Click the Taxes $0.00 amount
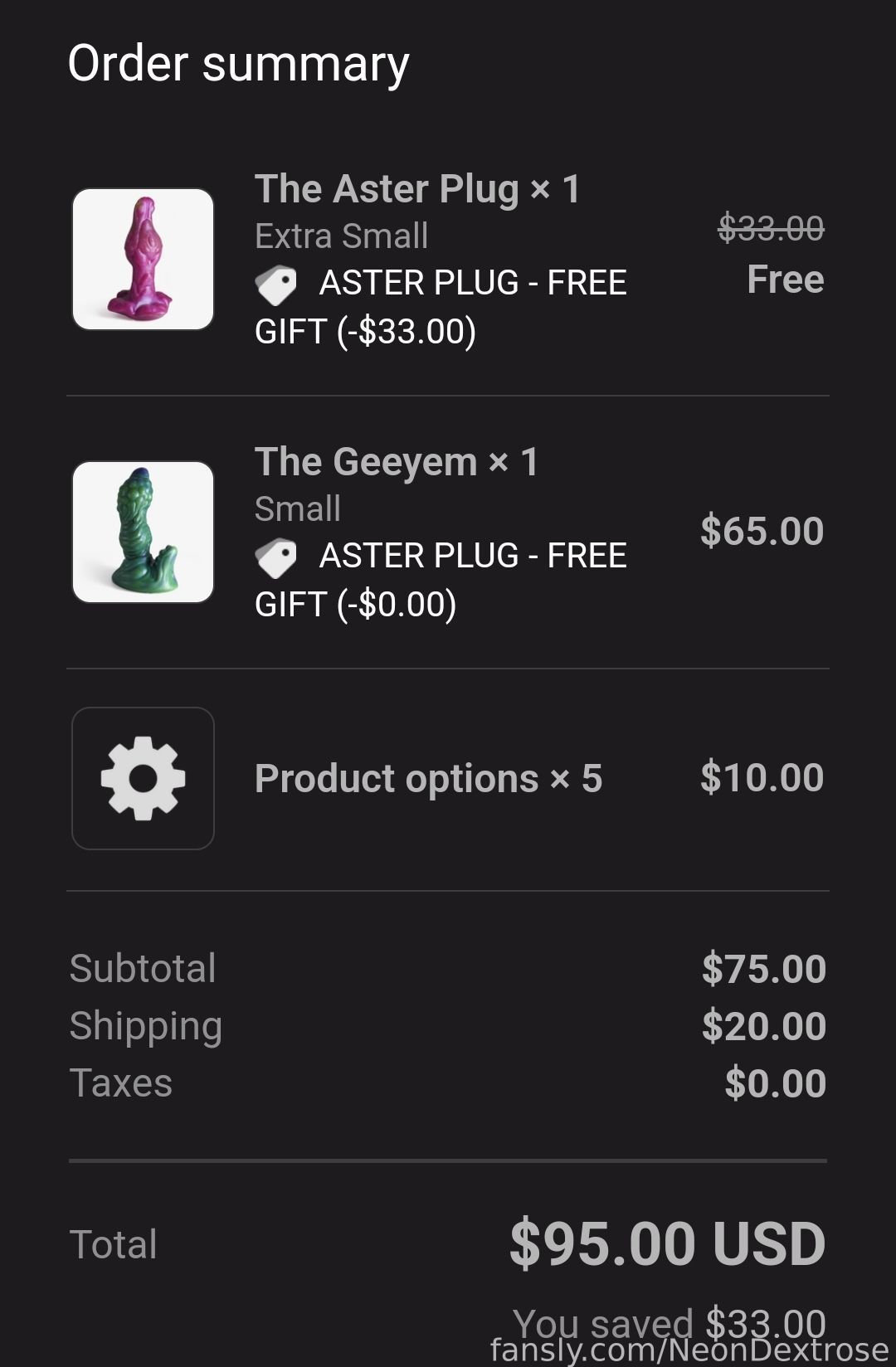896x1367 pixels. tap(776, 1083)
